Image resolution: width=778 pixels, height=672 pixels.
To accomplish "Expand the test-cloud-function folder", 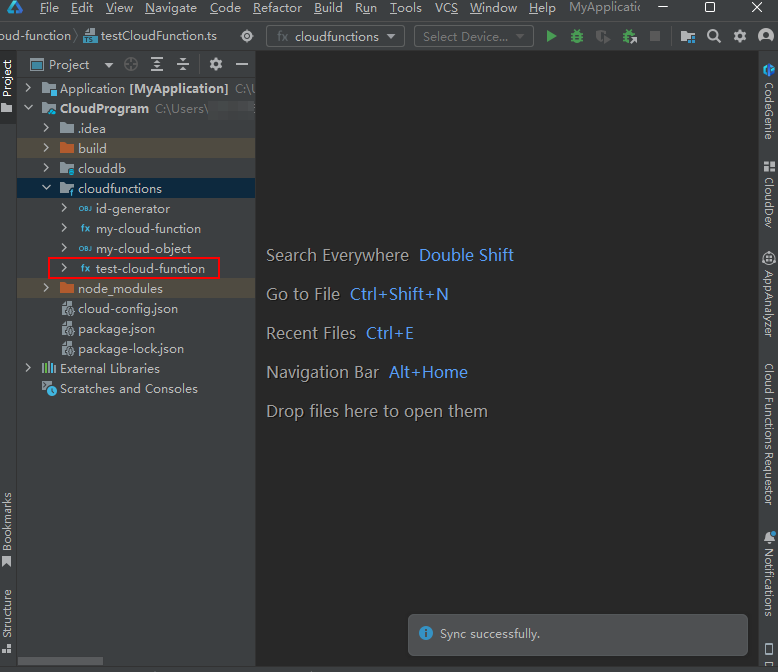I will [x=65, y=268].
